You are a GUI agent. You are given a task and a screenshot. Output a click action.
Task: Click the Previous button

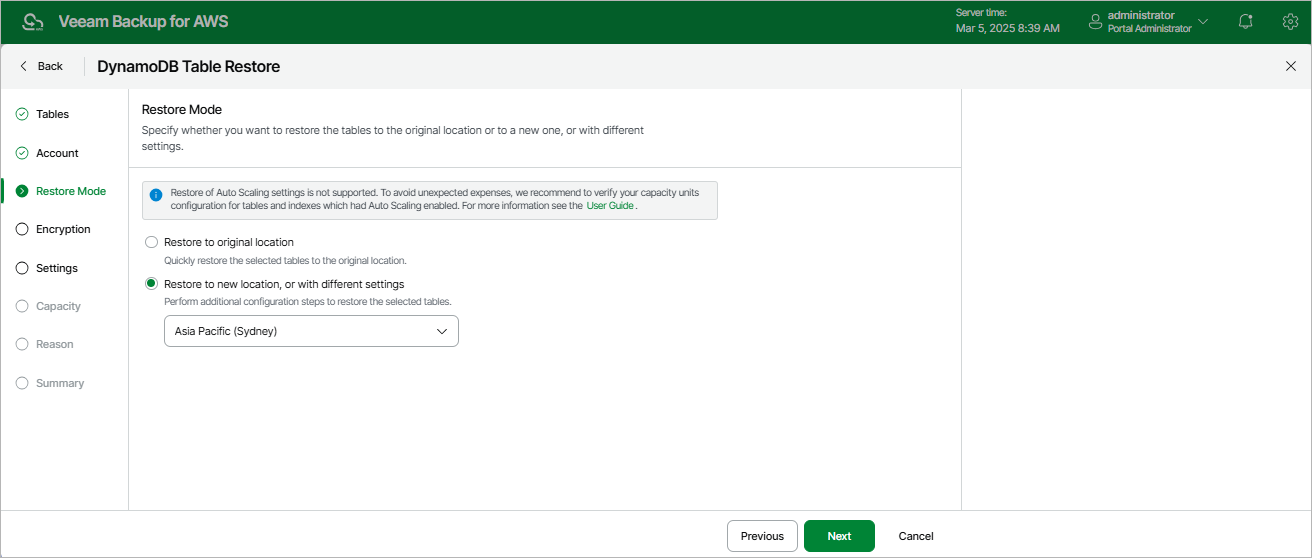click(762, 536)
